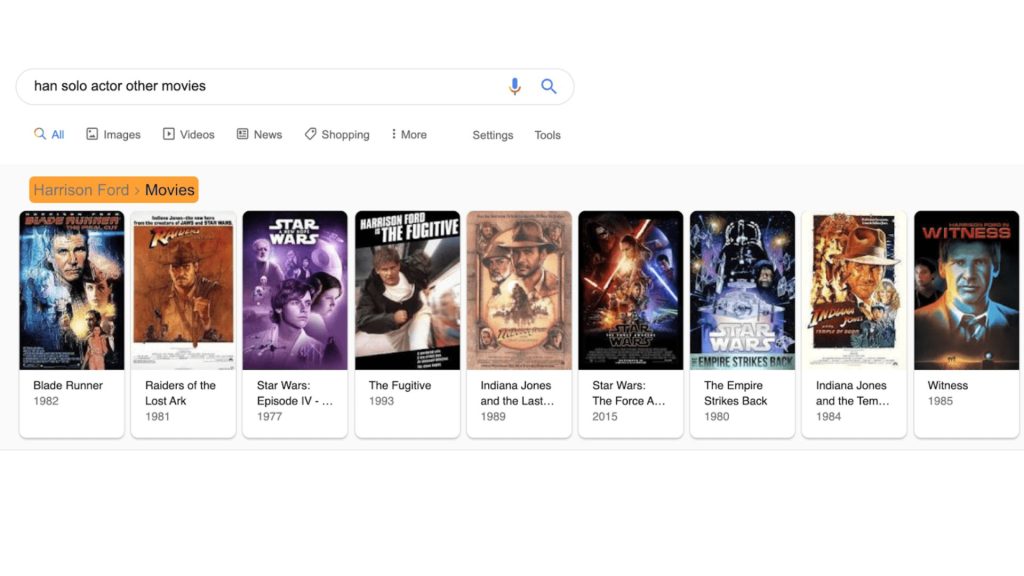The width and height of the screenshot is (1024, 576).
Task: Open Indiana Jones and the Last Crusade poster
Action: click(x=519, y=290)
